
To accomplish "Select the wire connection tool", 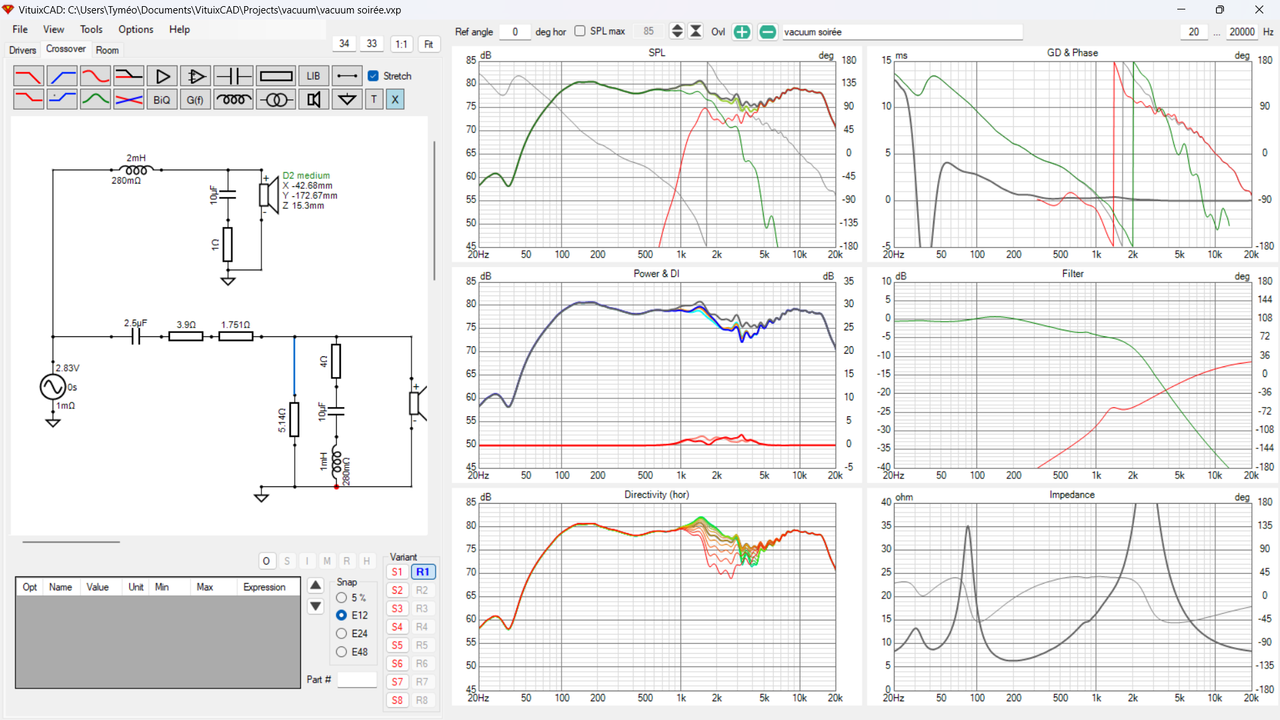I will click(x=347, y=76).
